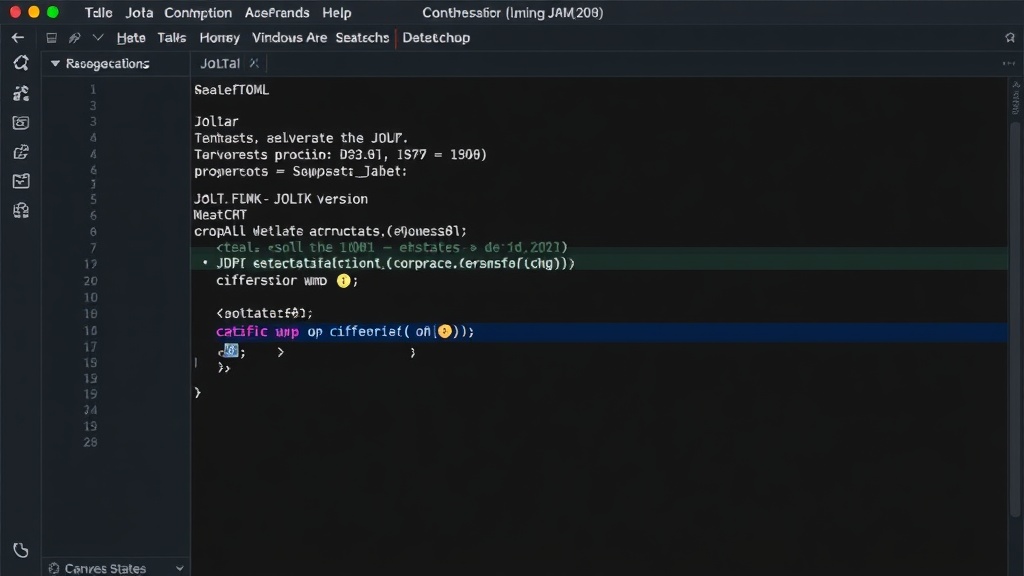Click the line starting 'cropAll'

(x=330, y=231)
